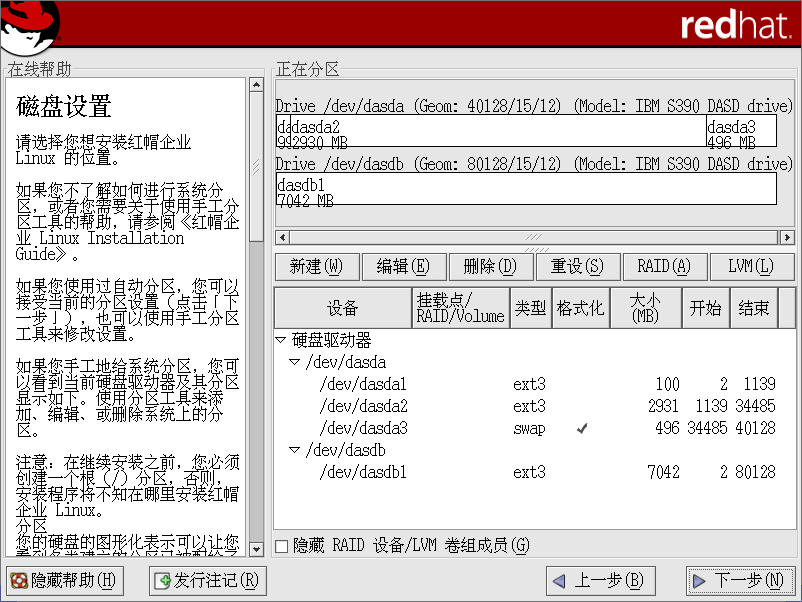Click the Red Hat shadowman logo

pyautogui.click(x=30, y=27)
